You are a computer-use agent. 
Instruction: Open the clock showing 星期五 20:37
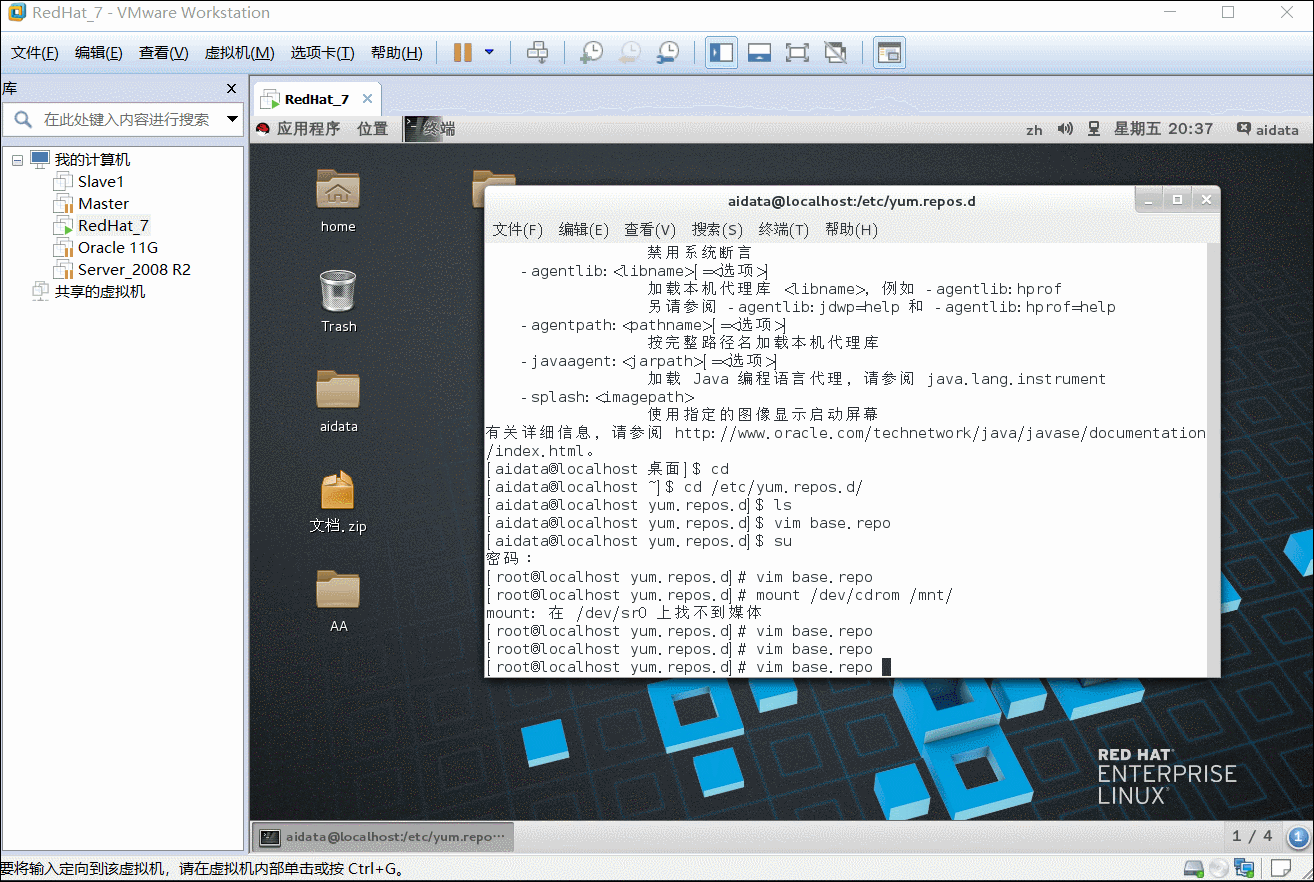coord(1163,129)
